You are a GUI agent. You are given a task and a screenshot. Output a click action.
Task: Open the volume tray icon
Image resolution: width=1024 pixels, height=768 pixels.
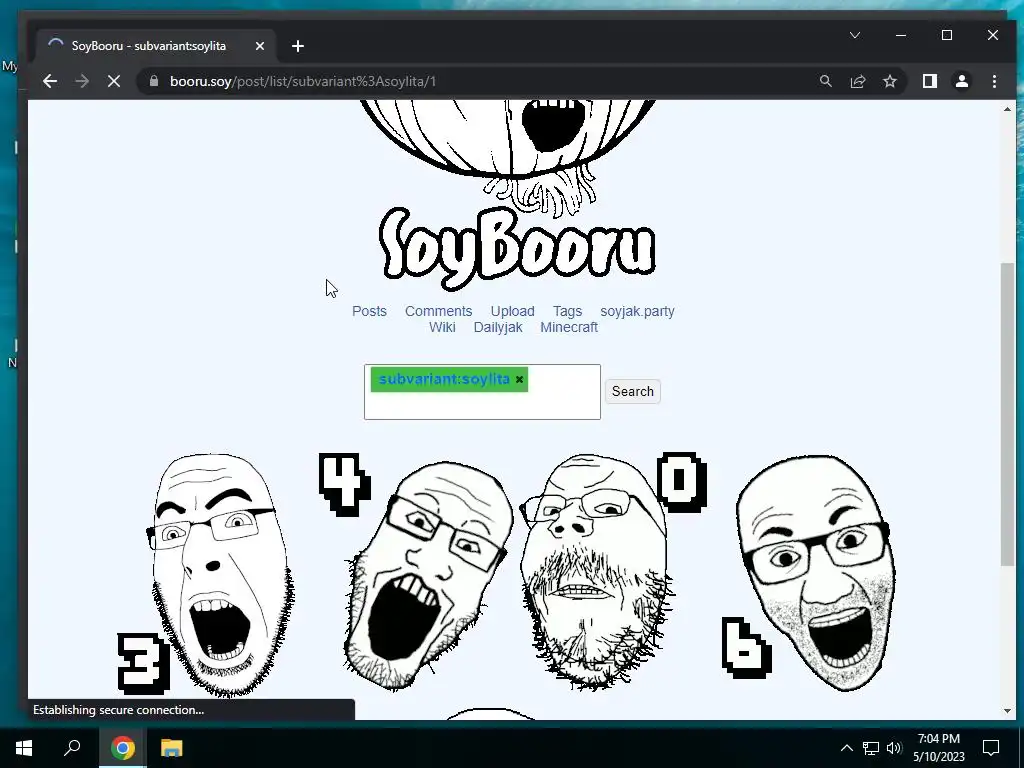(894, 748)
